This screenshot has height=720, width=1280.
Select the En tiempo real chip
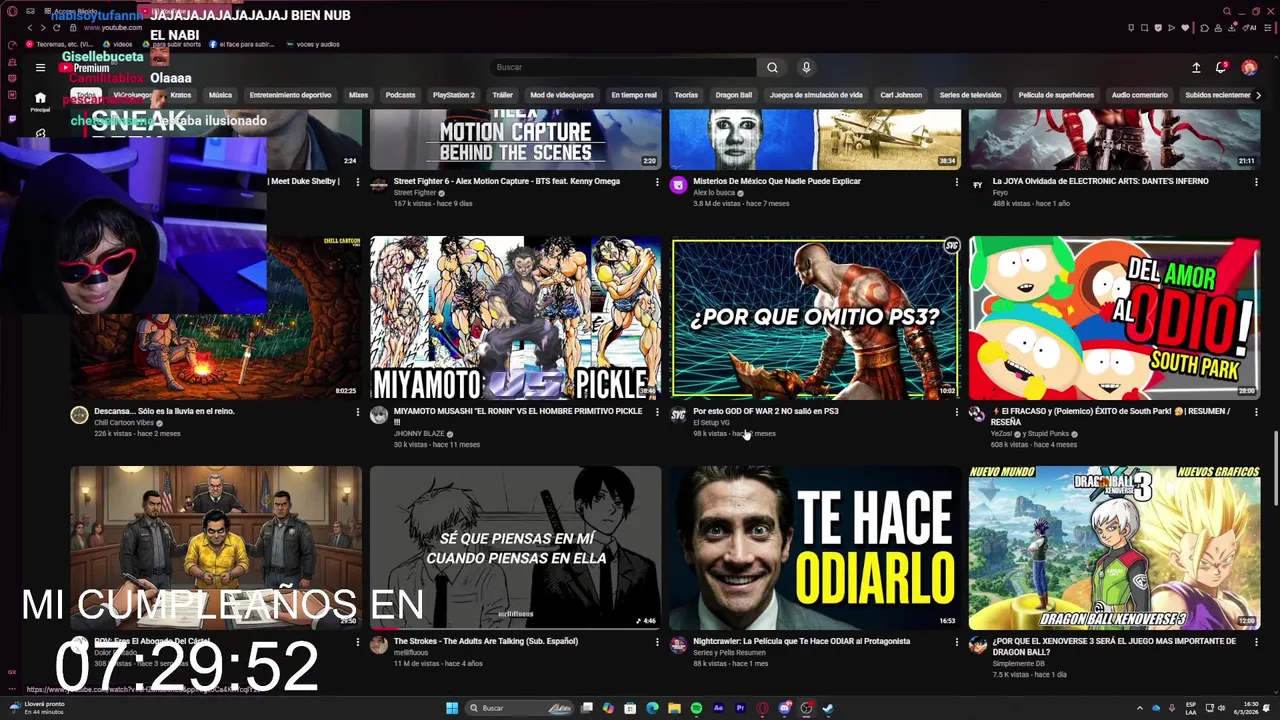[634, 95]
